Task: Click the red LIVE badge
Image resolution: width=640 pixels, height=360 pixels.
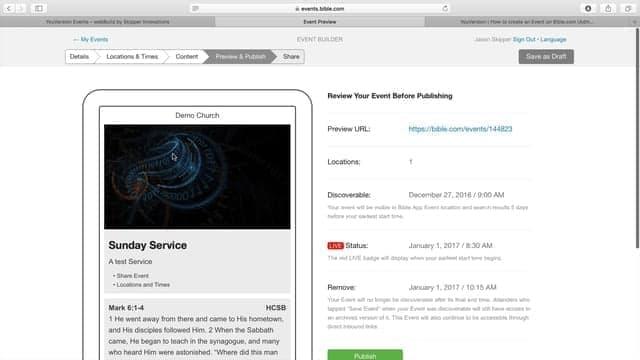Action: click(336, 246)
